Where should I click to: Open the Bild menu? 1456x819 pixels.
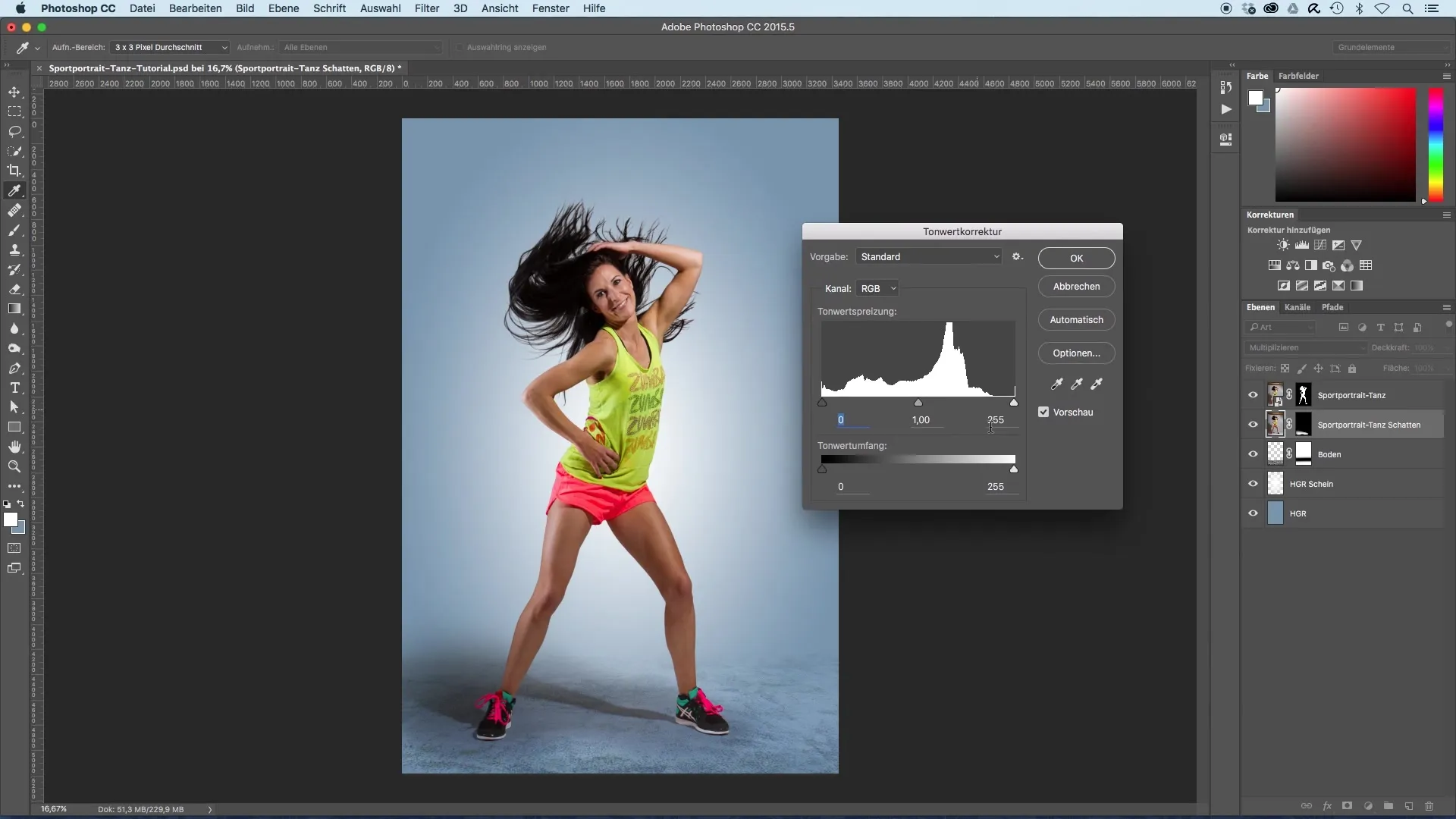click(x=245, y=8)
